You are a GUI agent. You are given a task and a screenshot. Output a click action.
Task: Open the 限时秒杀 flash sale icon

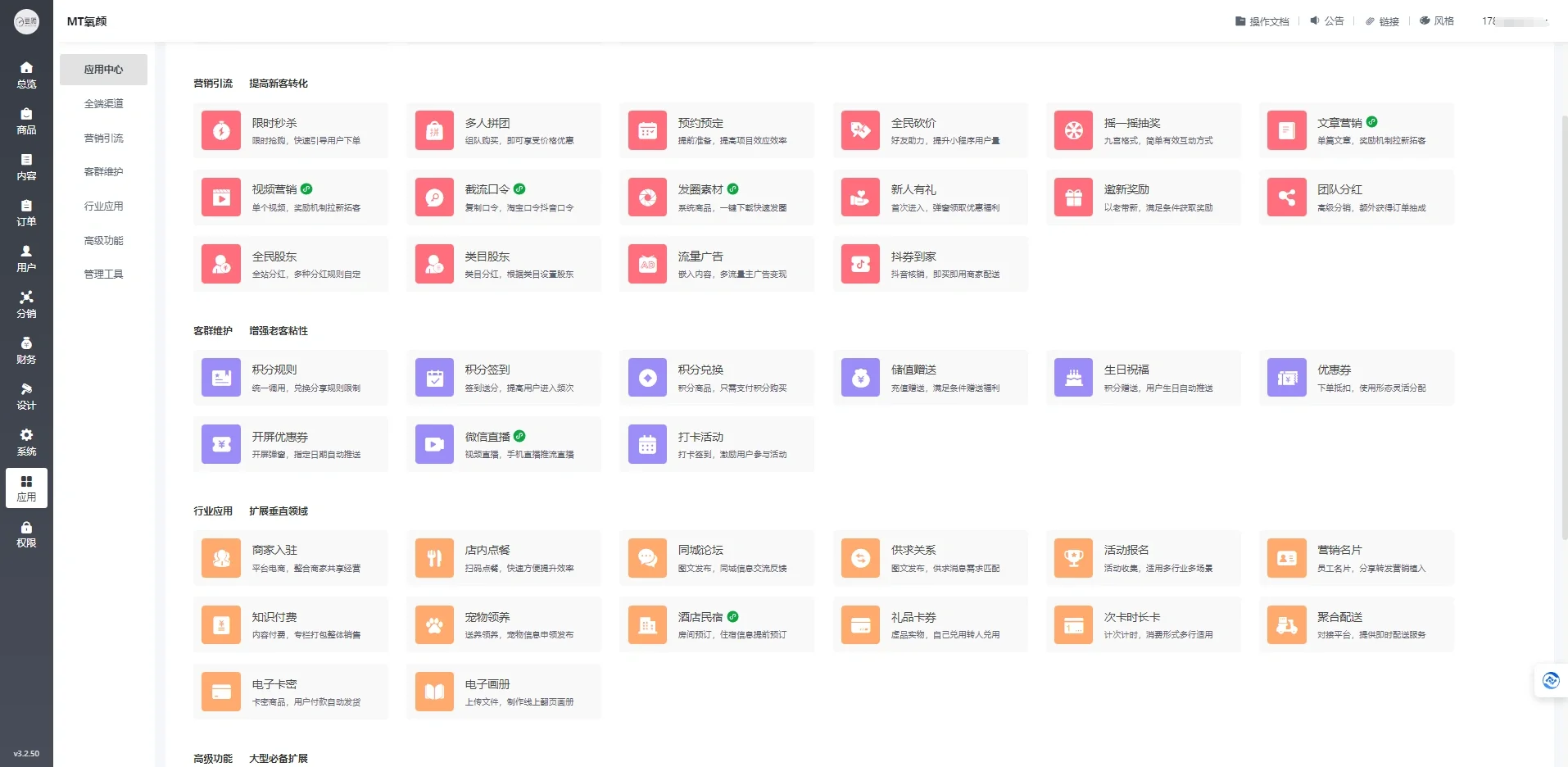coord(221,130)
